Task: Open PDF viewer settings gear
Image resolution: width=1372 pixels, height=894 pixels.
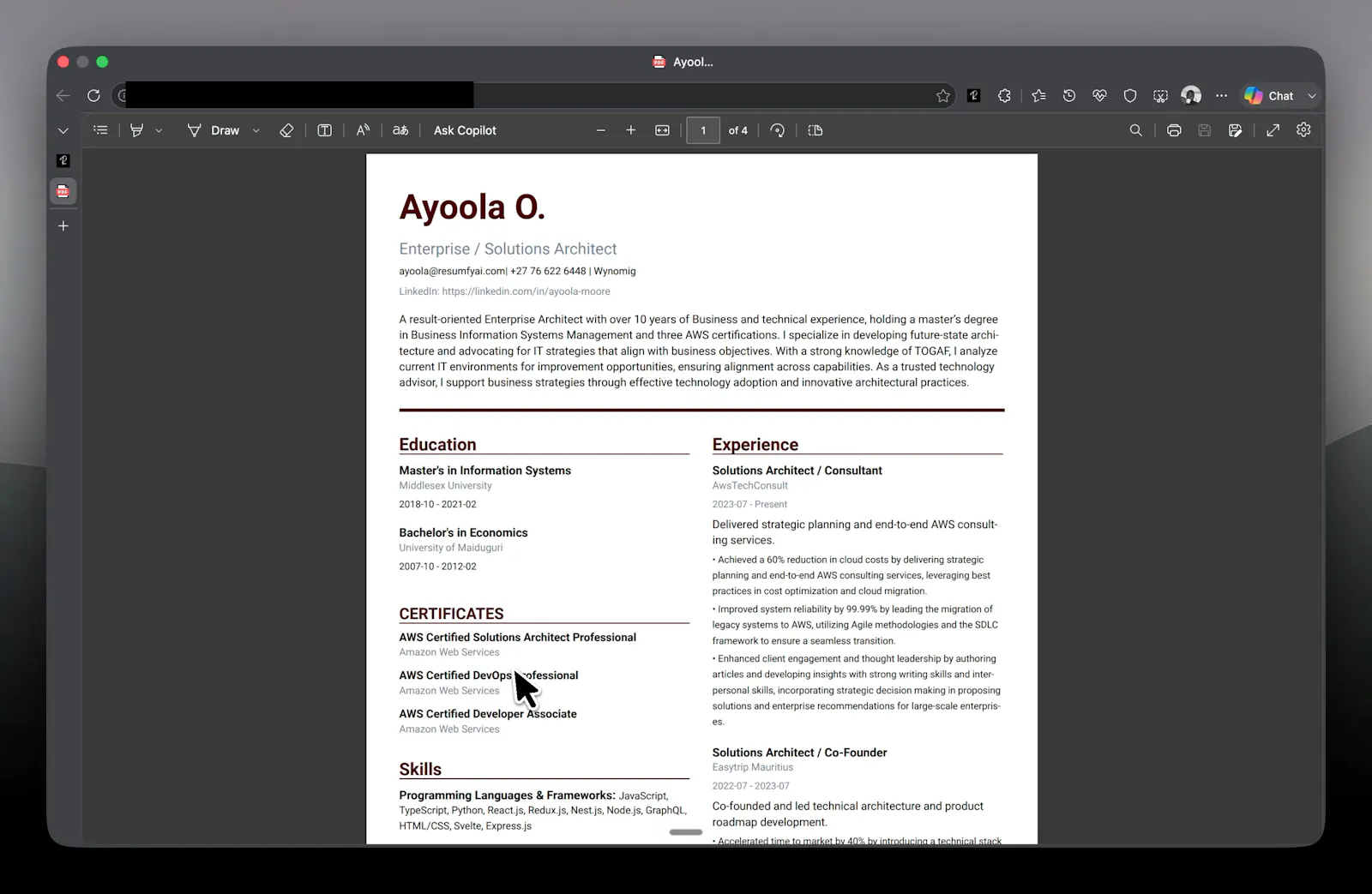Action: [x=1303, y=129]
